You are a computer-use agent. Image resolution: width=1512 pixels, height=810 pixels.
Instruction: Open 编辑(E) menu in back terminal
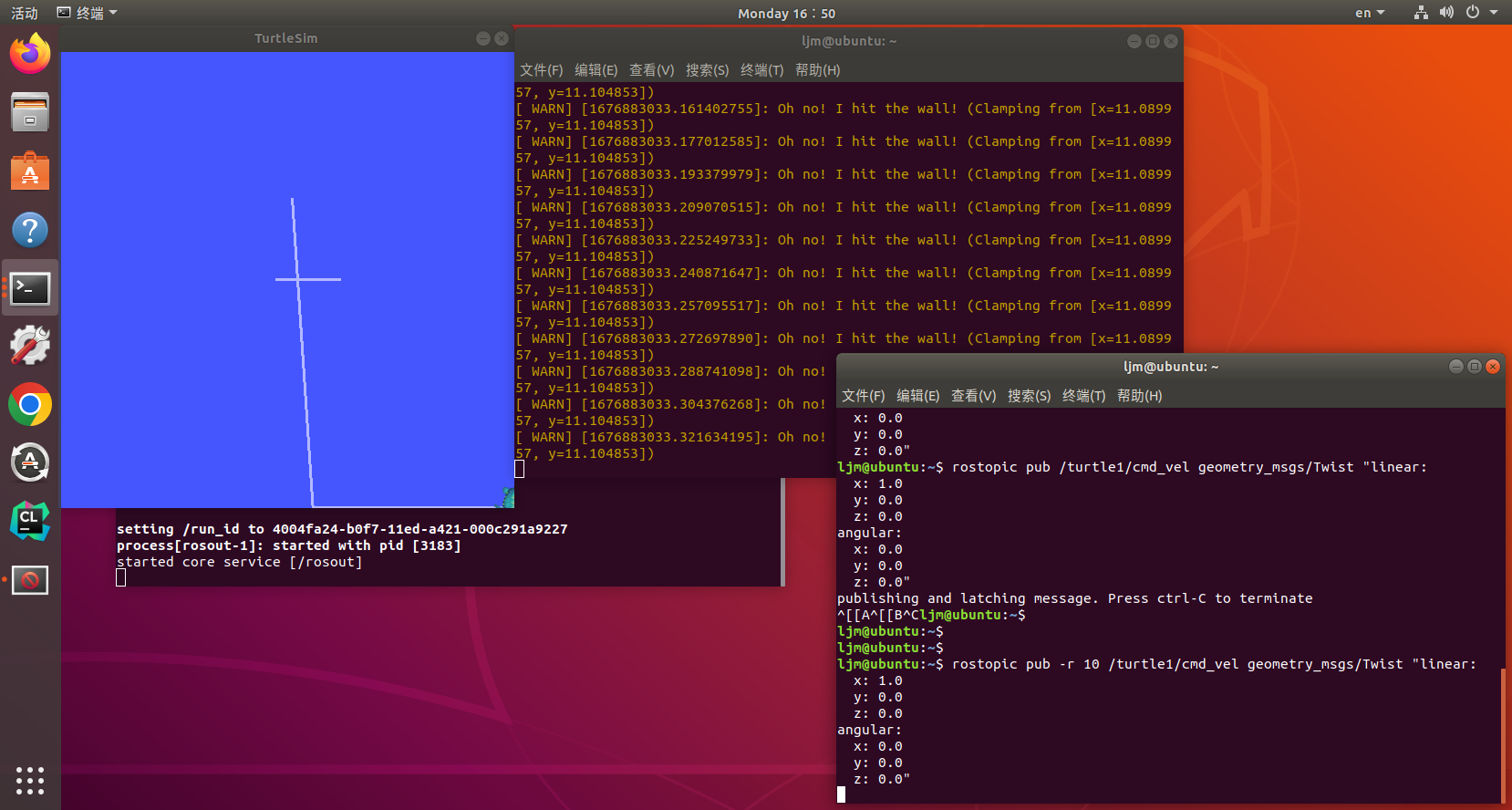click(x=596, y=70)
